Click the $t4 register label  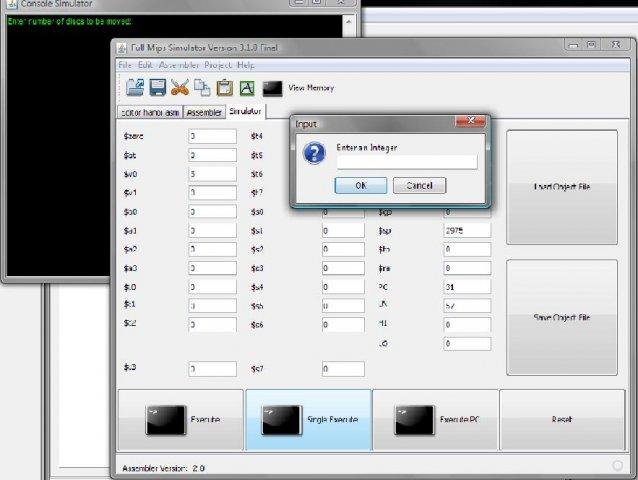pos(257,136)
